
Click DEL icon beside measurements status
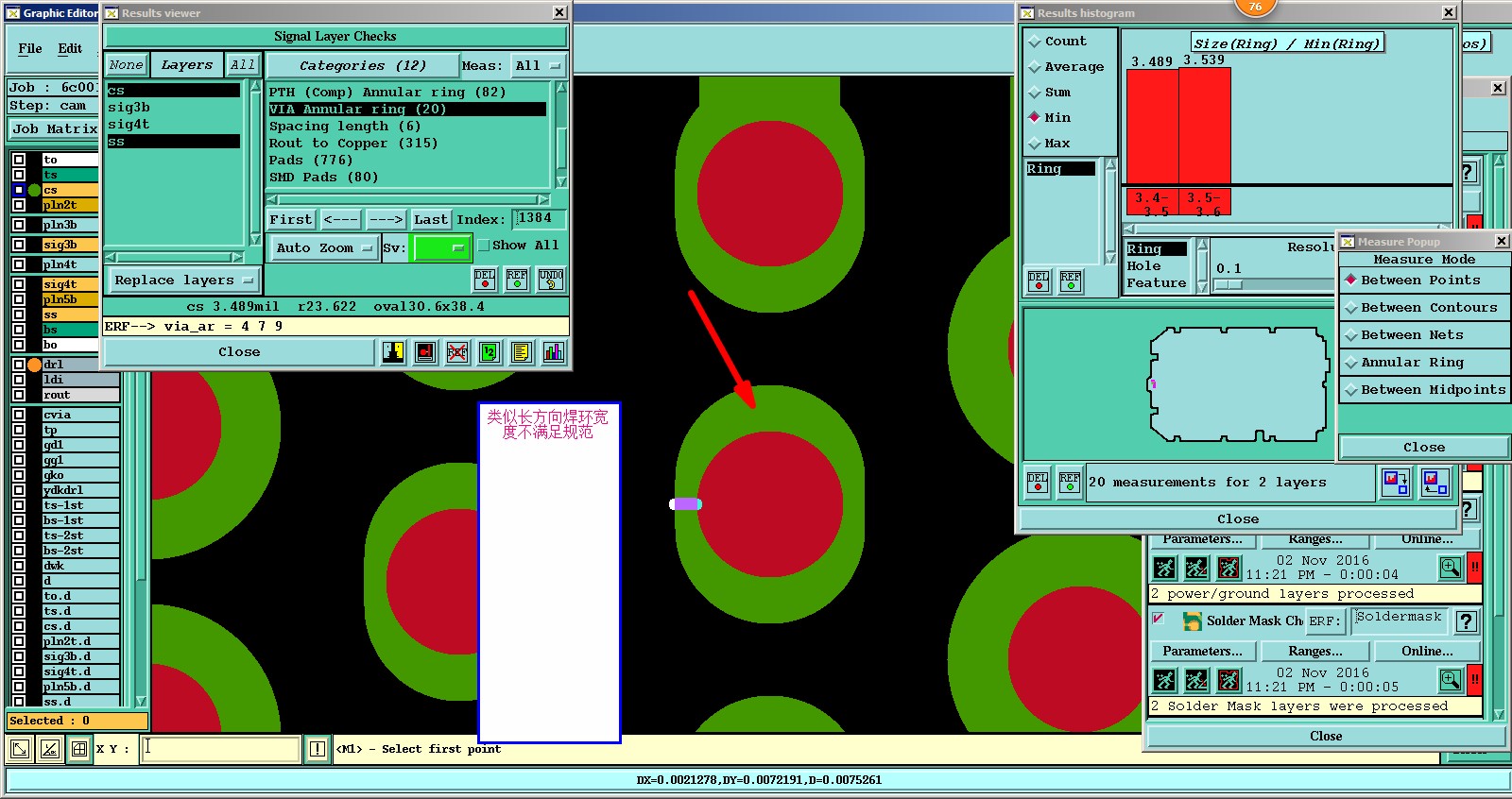(x=1038, y=483)
